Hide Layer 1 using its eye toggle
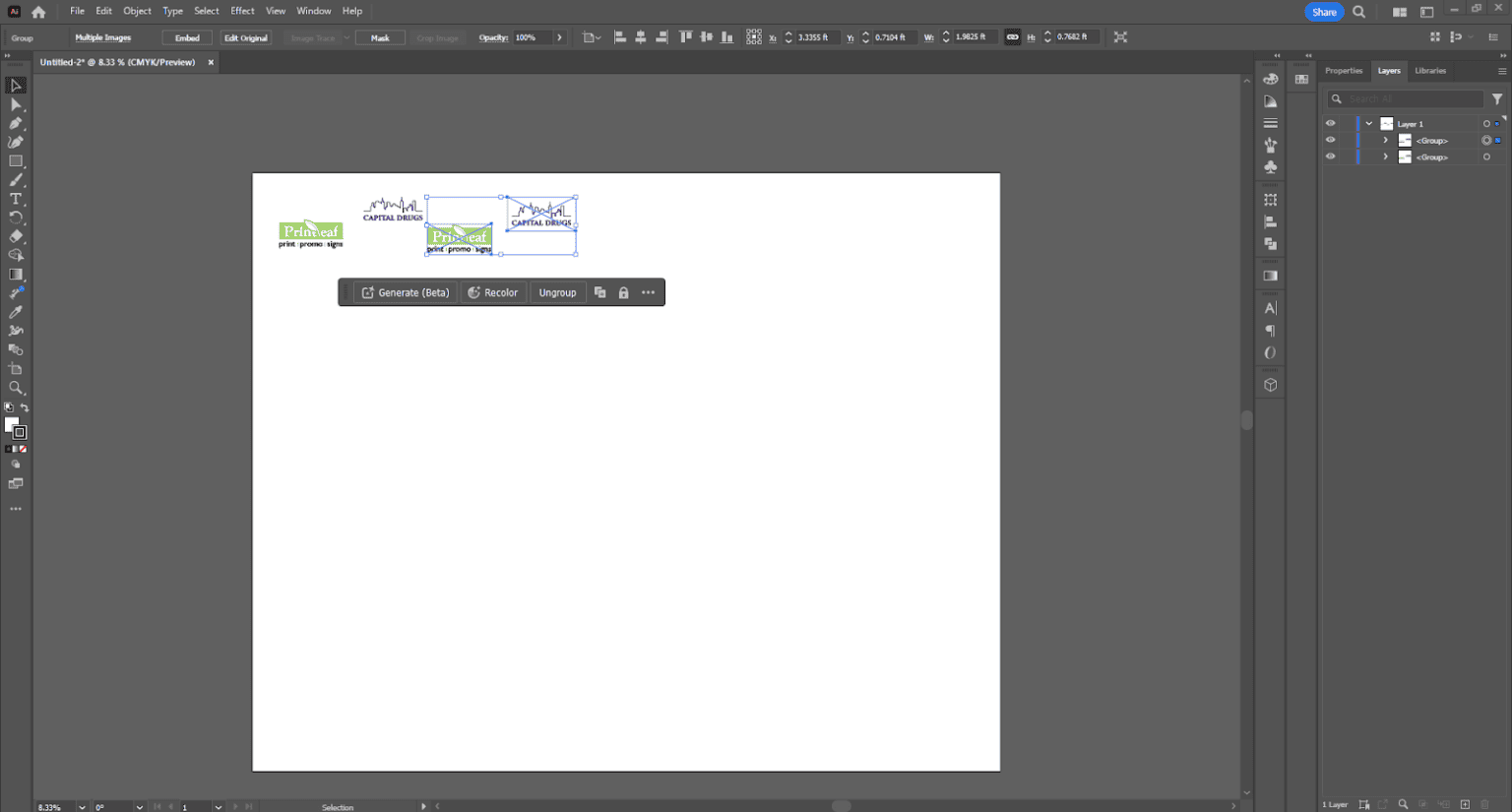 (1330, 122)
